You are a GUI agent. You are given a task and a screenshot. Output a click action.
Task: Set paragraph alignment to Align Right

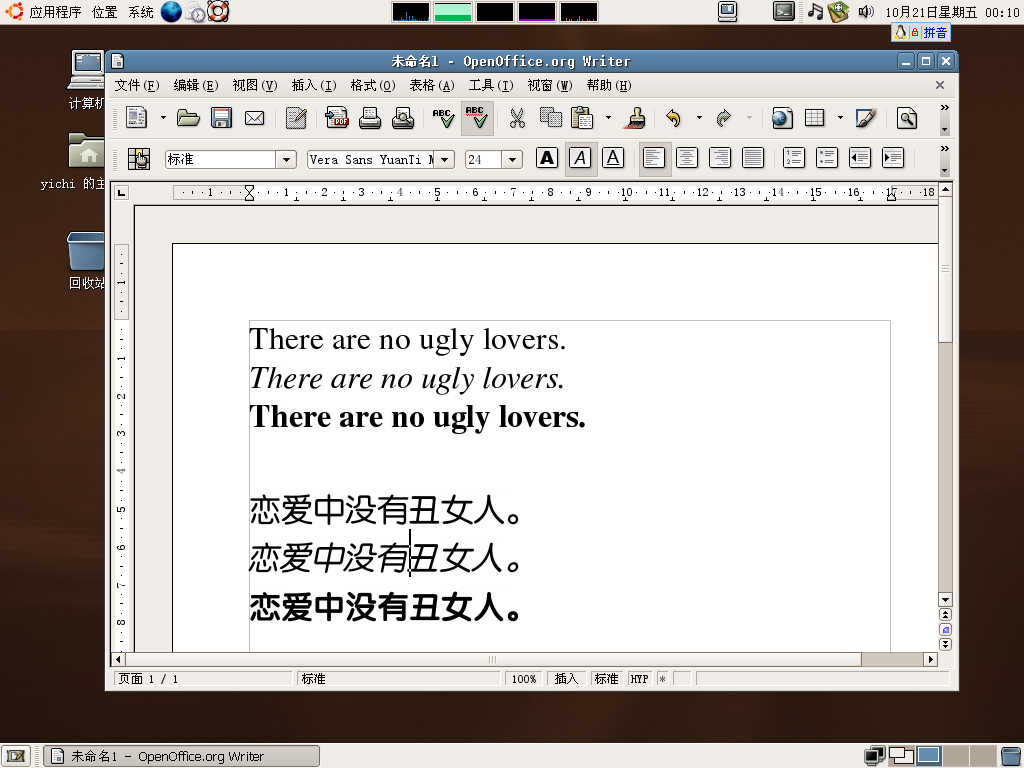720,158
